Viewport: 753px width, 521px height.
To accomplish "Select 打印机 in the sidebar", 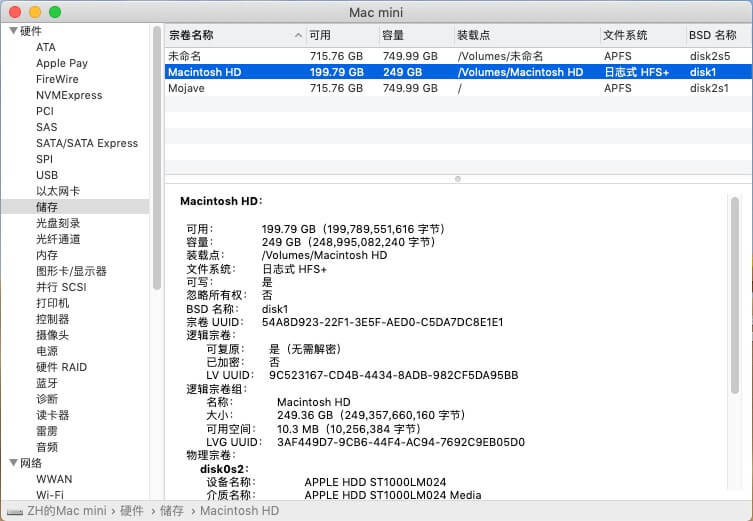I will pos(53,303).
